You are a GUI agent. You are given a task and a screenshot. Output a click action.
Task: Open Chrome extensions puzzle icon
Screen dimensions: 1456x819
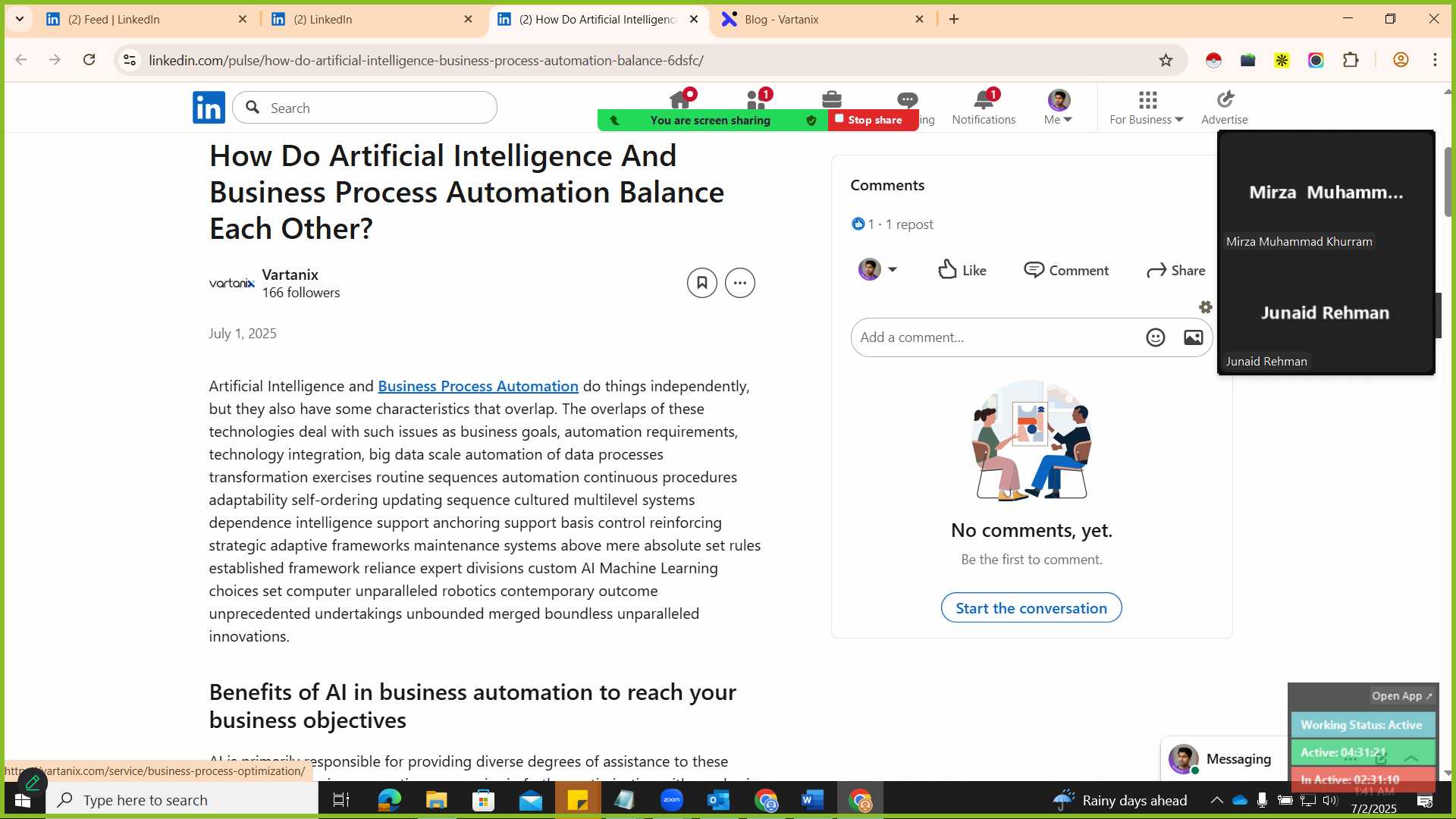(1351, 60)
